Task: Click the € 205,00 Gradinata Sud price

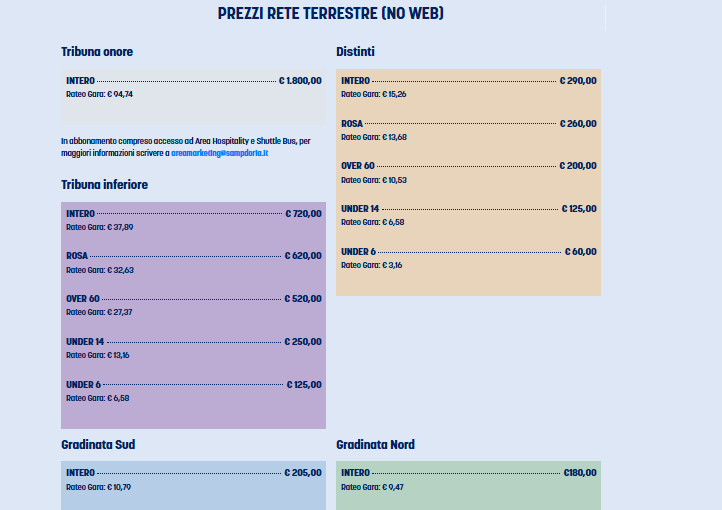Action: click(x=303, y=473)
